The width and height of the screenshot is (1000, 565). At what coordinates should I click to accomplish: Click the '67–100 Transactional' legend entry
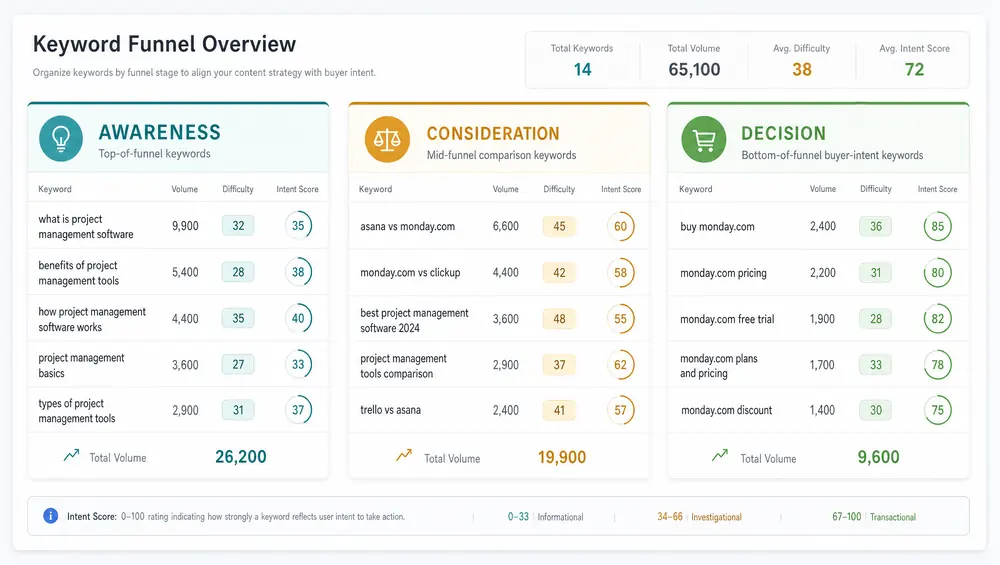pos(874,517)
